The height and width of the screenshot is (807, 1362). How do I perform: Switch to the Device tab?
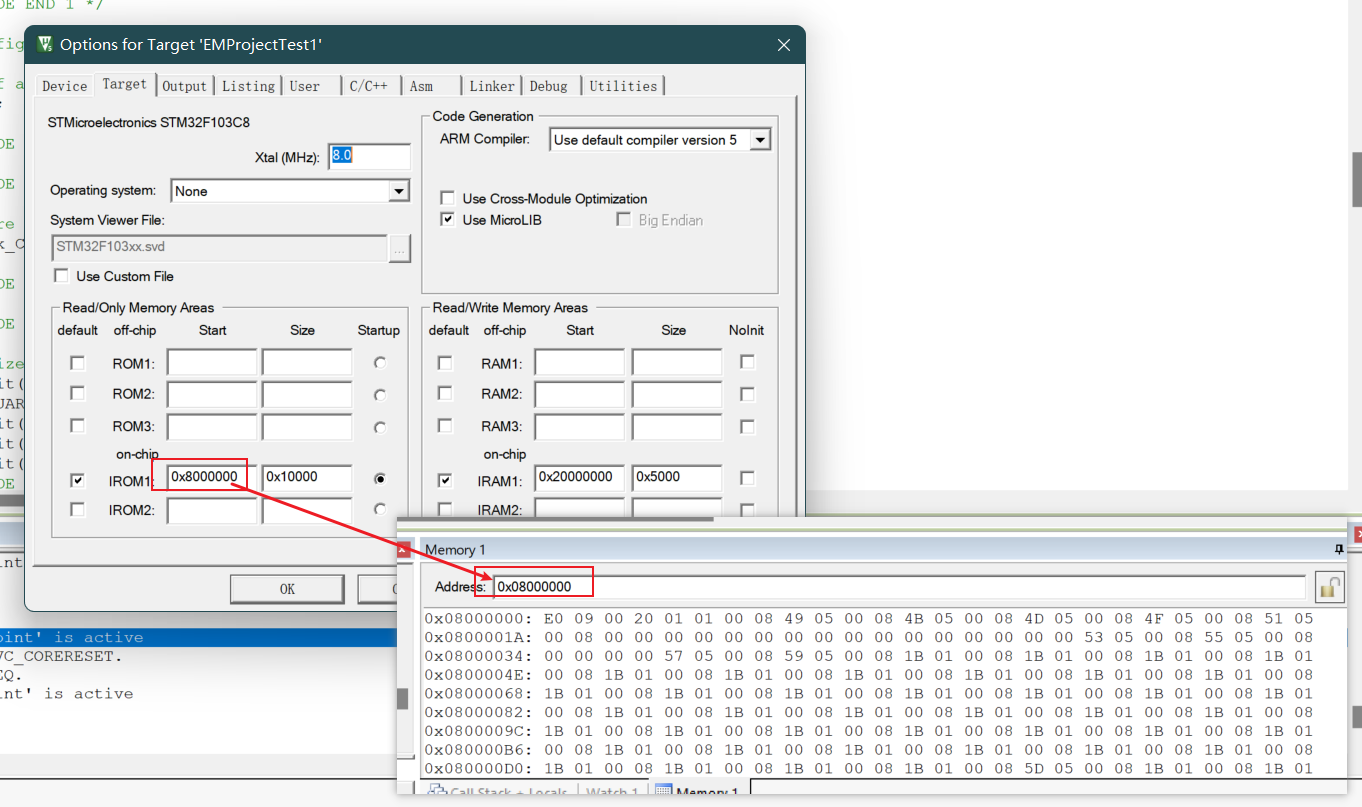(x=65, y=86)
